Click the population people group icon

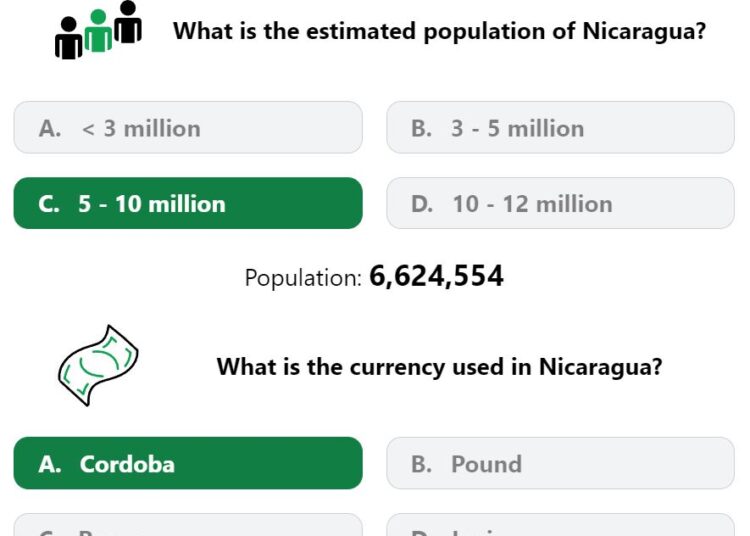[98, 30]
